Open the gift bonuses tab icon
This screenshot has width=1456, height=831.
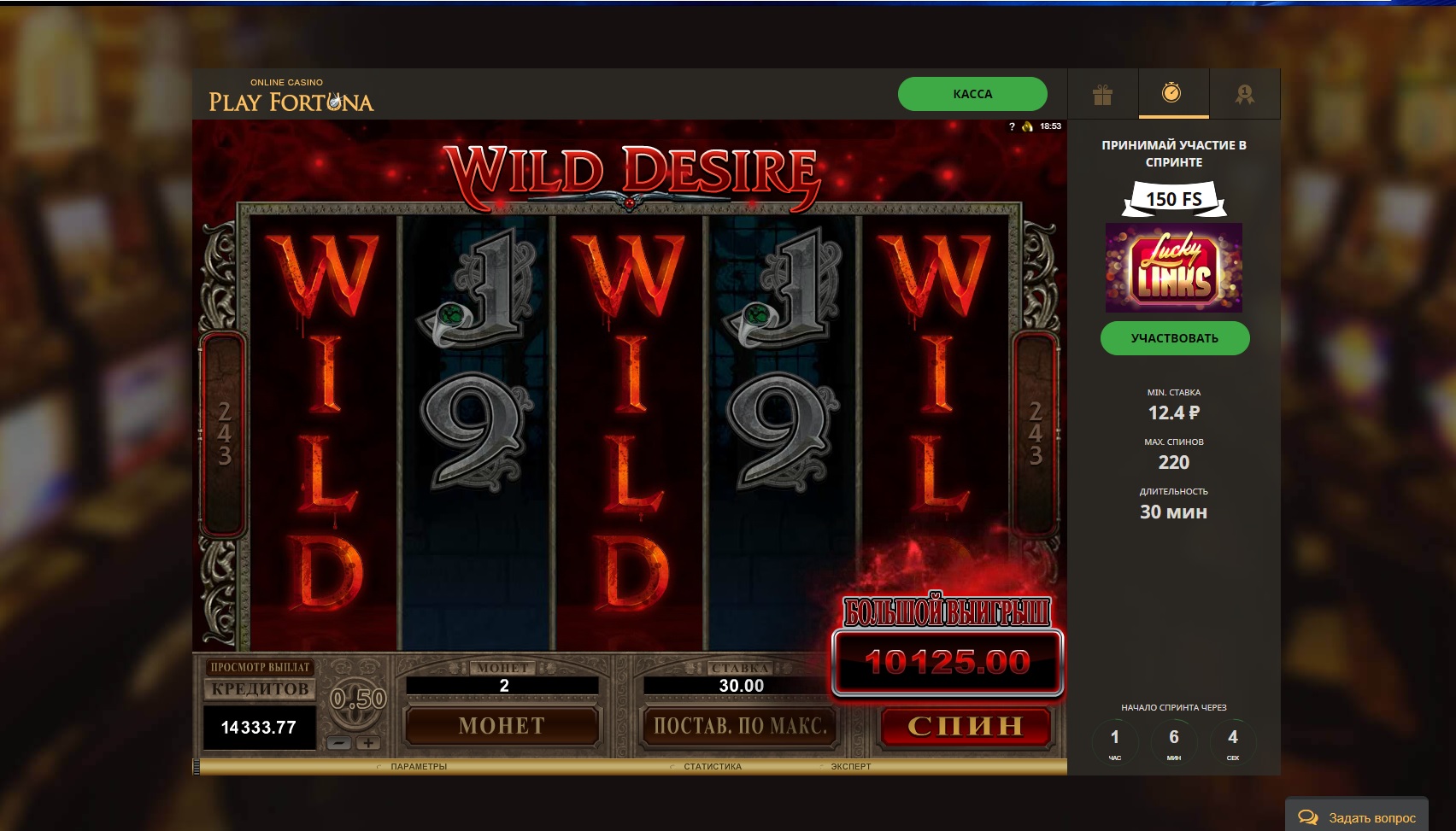[x=1102, y=94]
